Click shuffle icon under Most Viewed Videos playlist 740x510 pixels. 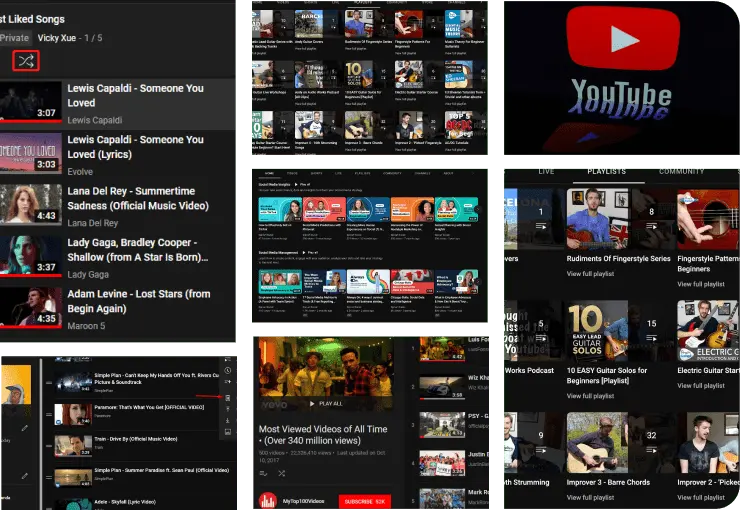click(x=281, y=473)
